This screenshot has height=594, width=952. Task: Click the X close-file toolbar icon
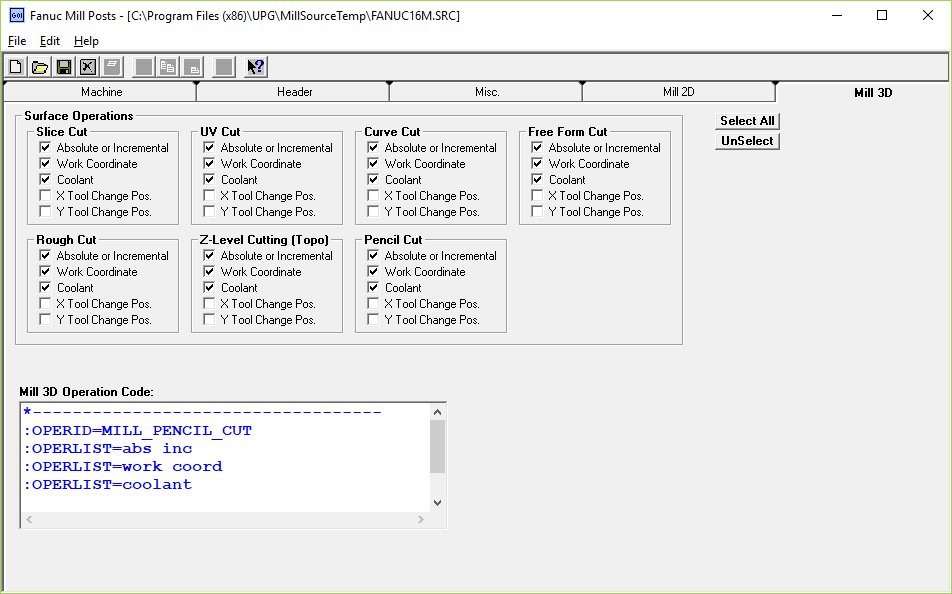coord(88,67)
